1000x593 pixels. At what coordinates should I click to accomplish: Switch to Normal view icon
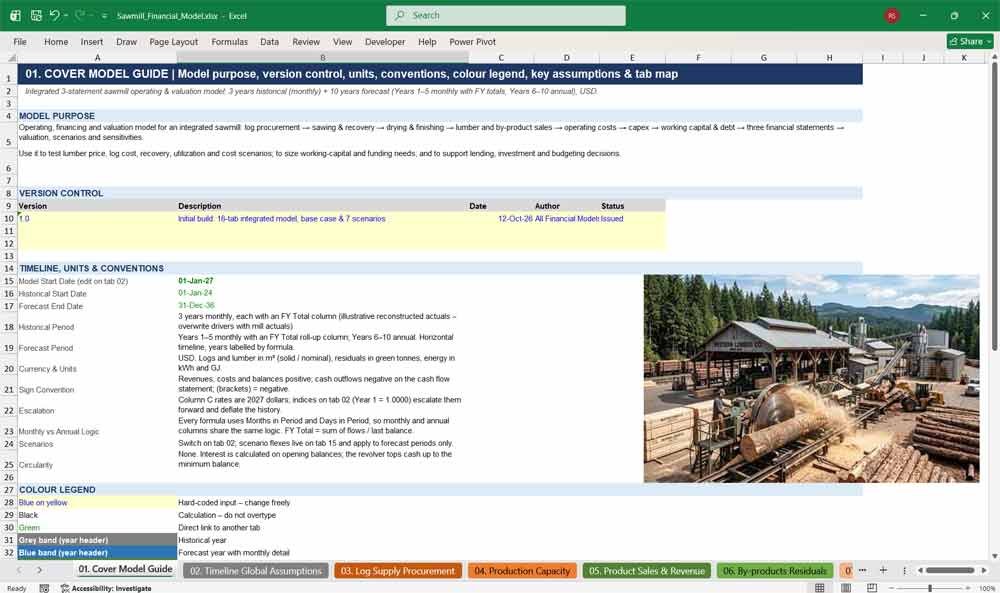tap(820, 587)
